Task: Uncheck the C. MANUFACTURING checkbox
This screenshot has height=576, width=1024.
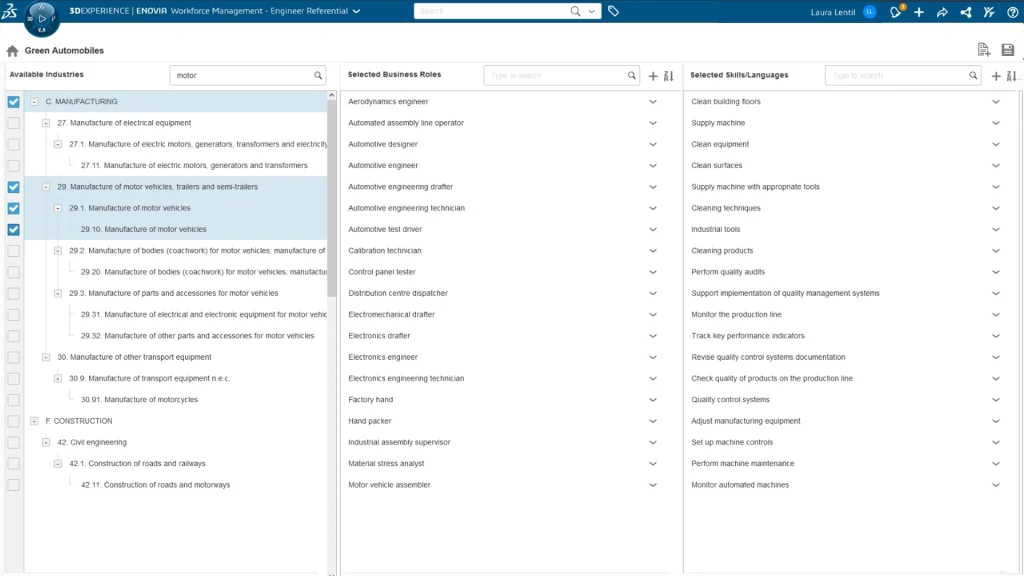Action: click(x=13, y=102)
